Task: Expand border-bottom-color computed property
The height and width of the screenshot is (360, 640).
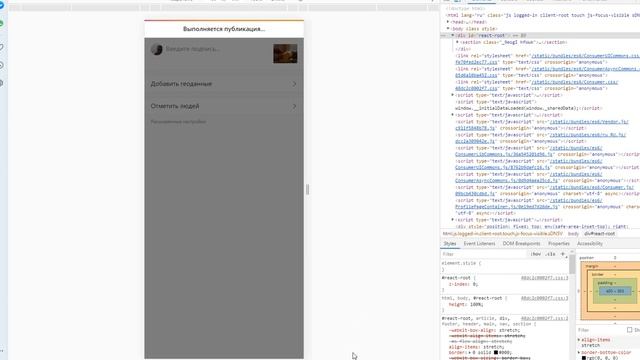Action: [x=579, y=353]
